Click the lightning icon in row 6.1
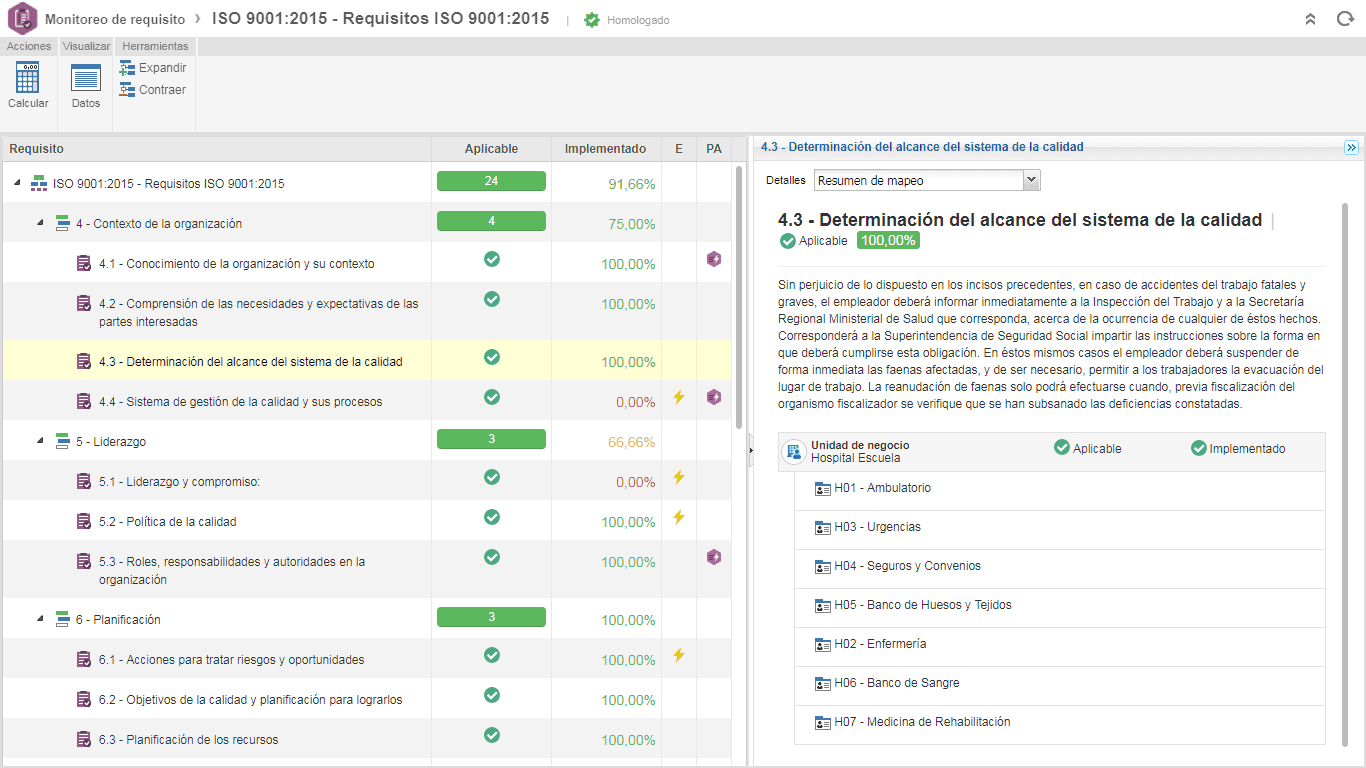This screenshot has height=768, width=1366. 679,655
